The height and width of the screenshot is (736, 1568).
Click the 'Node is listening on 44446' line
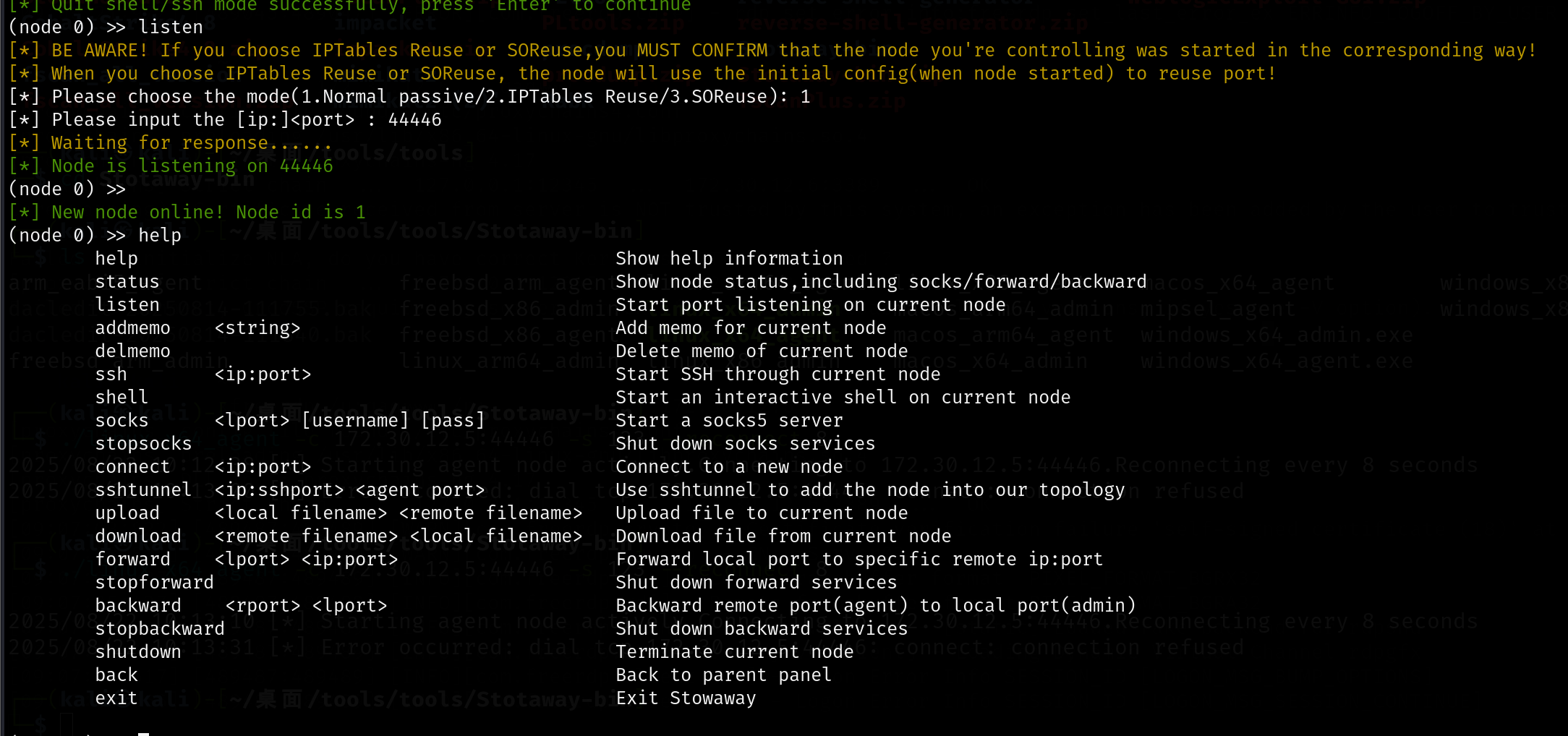171,166
